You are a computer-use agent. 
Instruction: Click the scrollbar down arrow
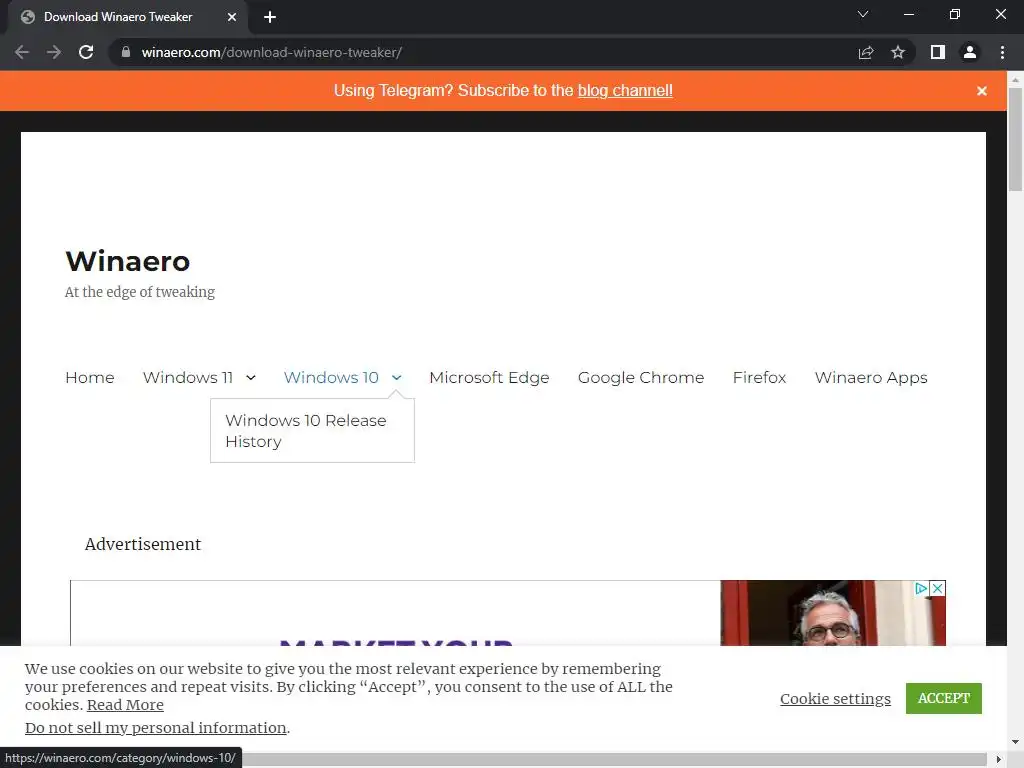click(1015, 742)
